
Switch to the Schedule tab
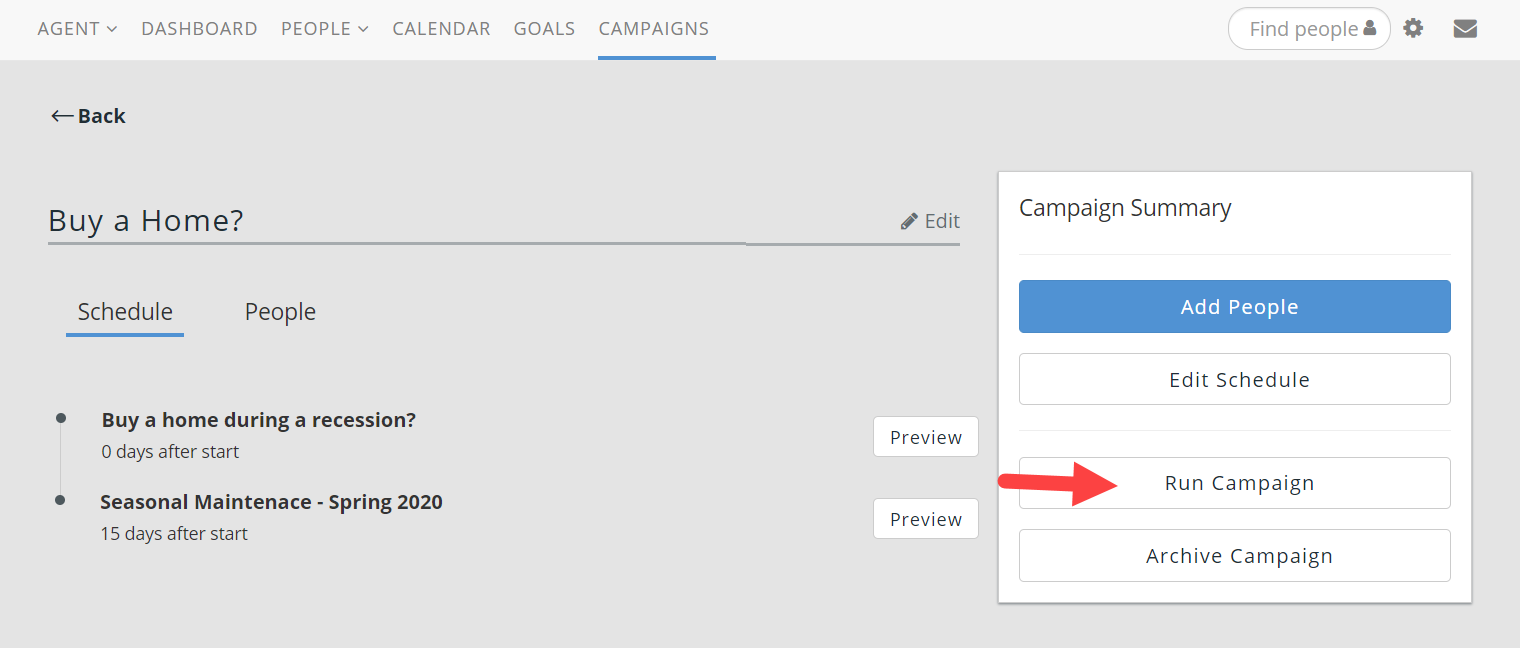point(125,312)
